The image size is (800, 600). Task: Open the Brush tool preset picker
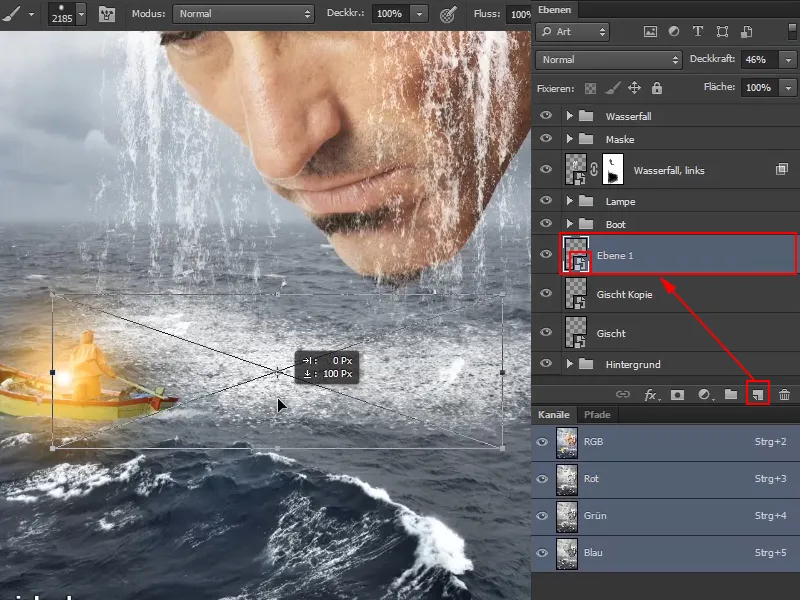(17, 14)
